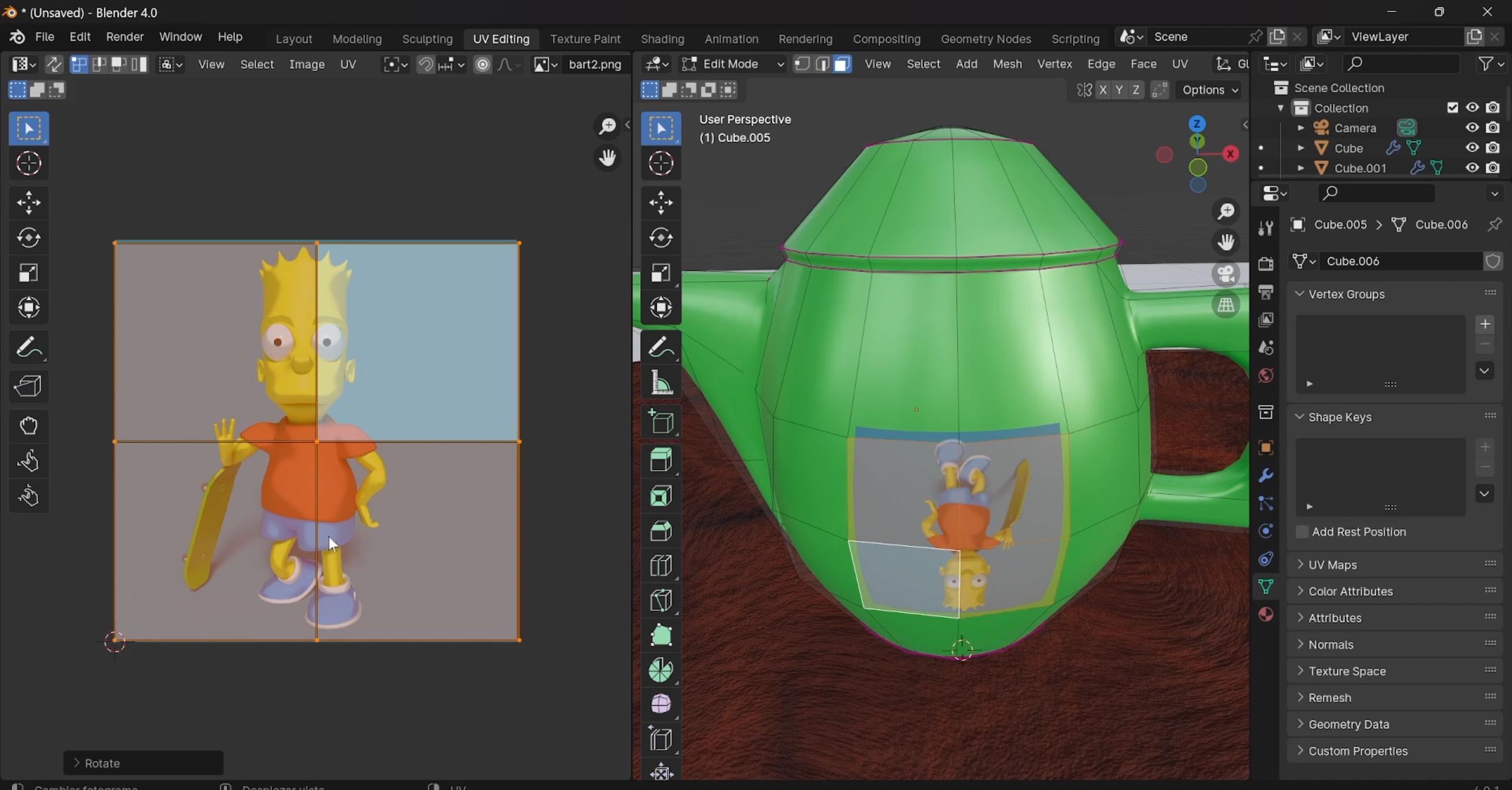Click the Cube.006 mesh name field
Image resolution: width=1512 pixels, height=790 pixels.
click(x=1400, y=261)
